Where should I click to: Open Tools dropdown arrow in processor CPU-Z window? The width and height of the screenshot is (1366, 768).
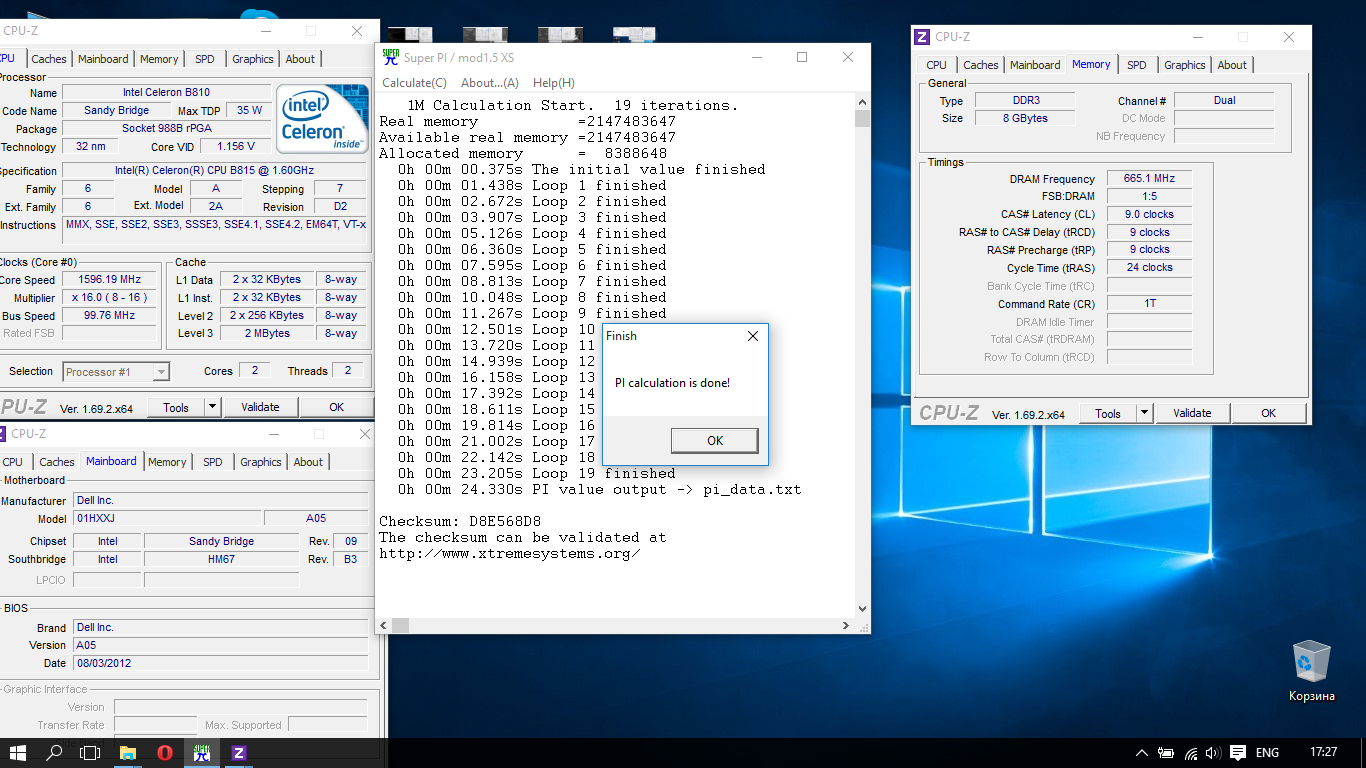(x=212, y=407)
